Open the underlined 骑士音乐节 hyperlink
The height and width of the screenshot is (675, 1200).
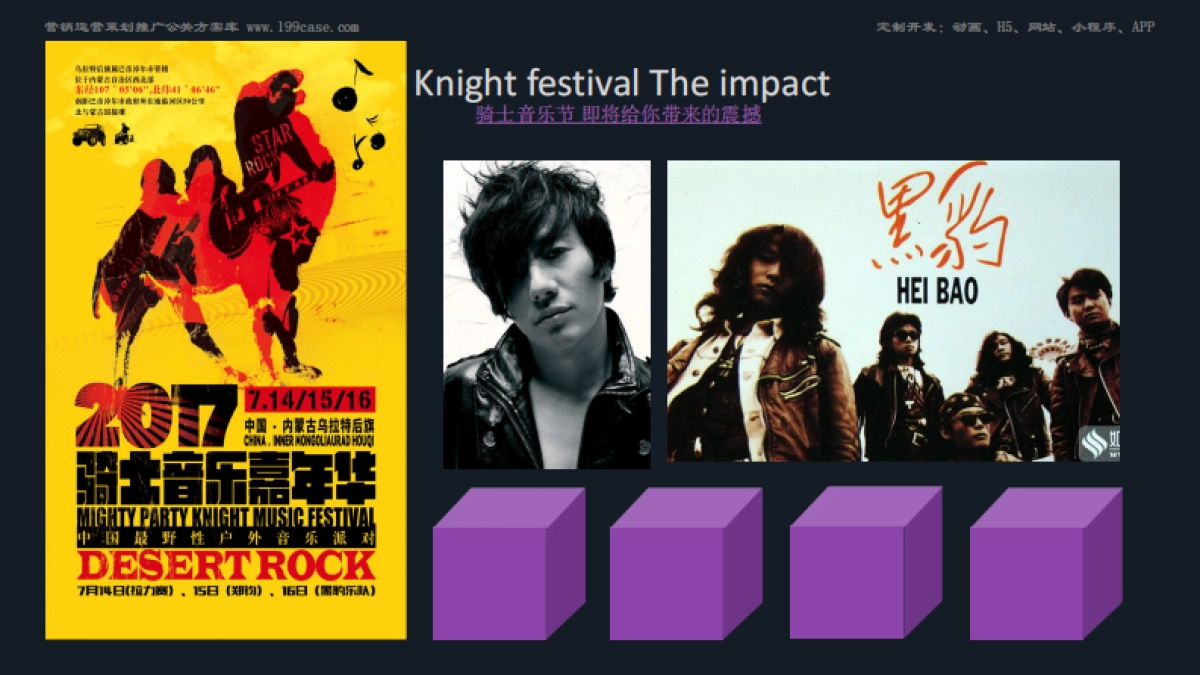pyautogui.click(x=618, y=115)
